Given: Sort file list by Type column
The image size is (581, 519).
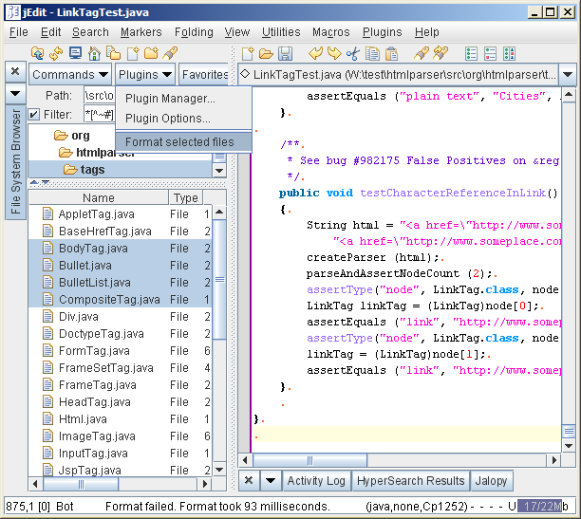Looking at the screenshot, I should (x=186, y=197).
